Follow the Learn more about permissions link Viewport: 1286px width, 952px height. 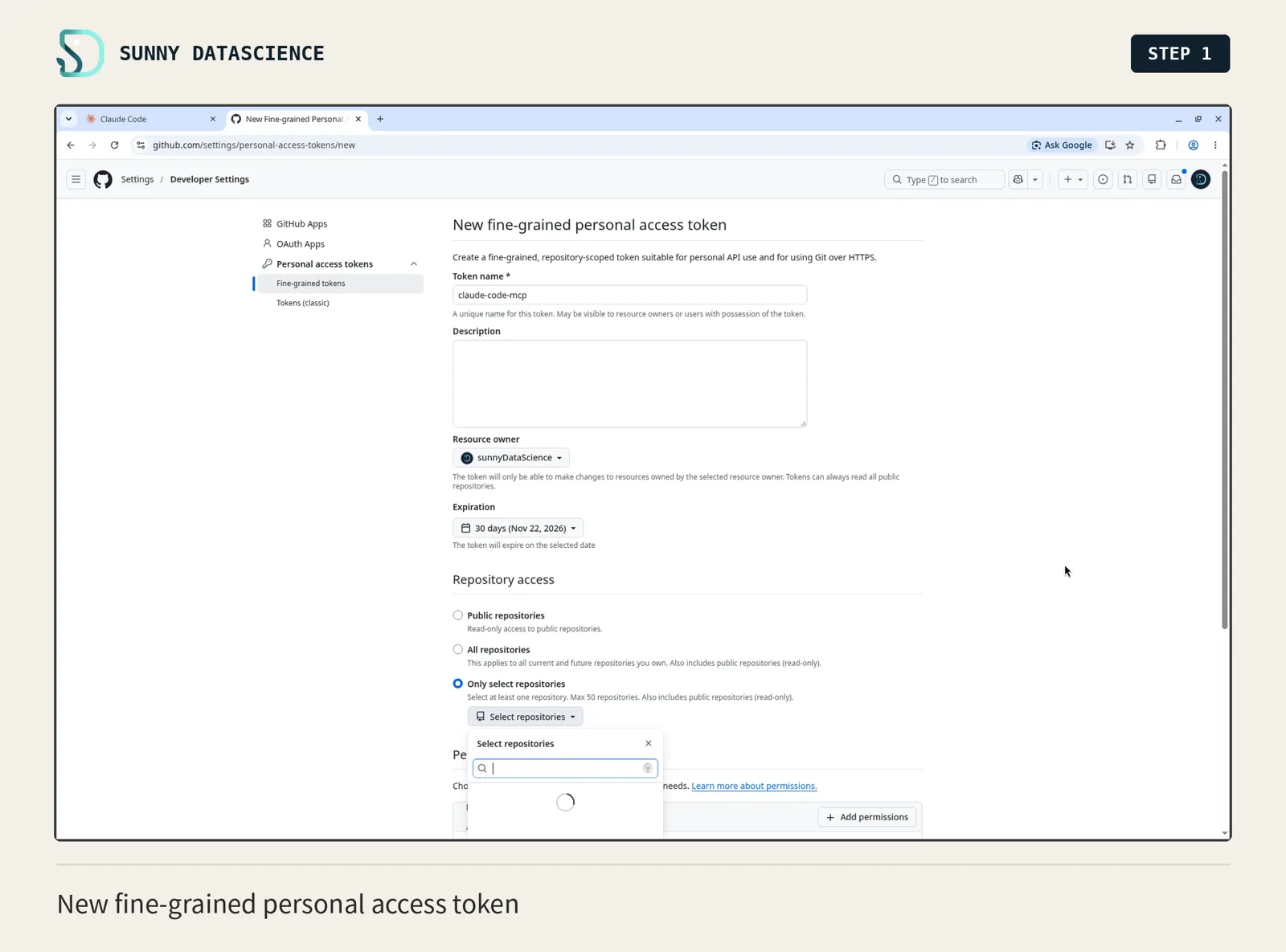tap(754, 786)
